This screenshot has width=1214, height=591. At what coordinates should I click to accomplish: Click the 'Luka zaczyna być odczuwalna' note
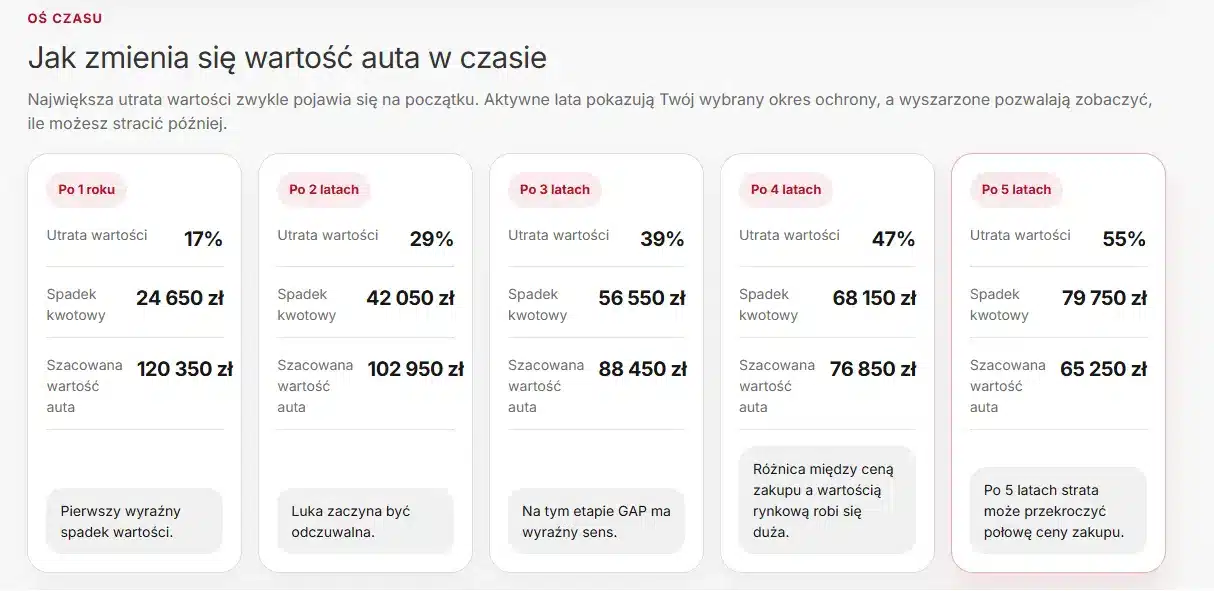[365, 521]
